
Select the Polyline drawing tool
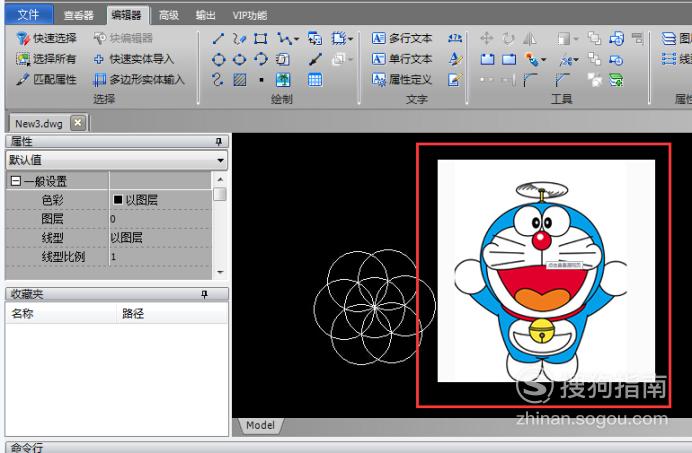284,38
